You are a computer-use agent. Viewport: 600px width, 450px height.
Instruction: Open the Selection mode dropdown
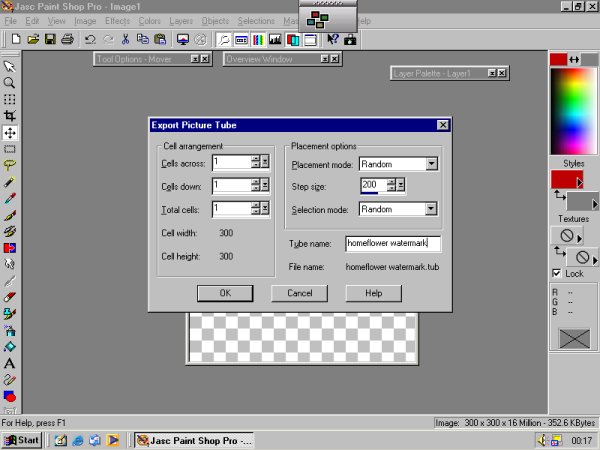tap(431, 209)
